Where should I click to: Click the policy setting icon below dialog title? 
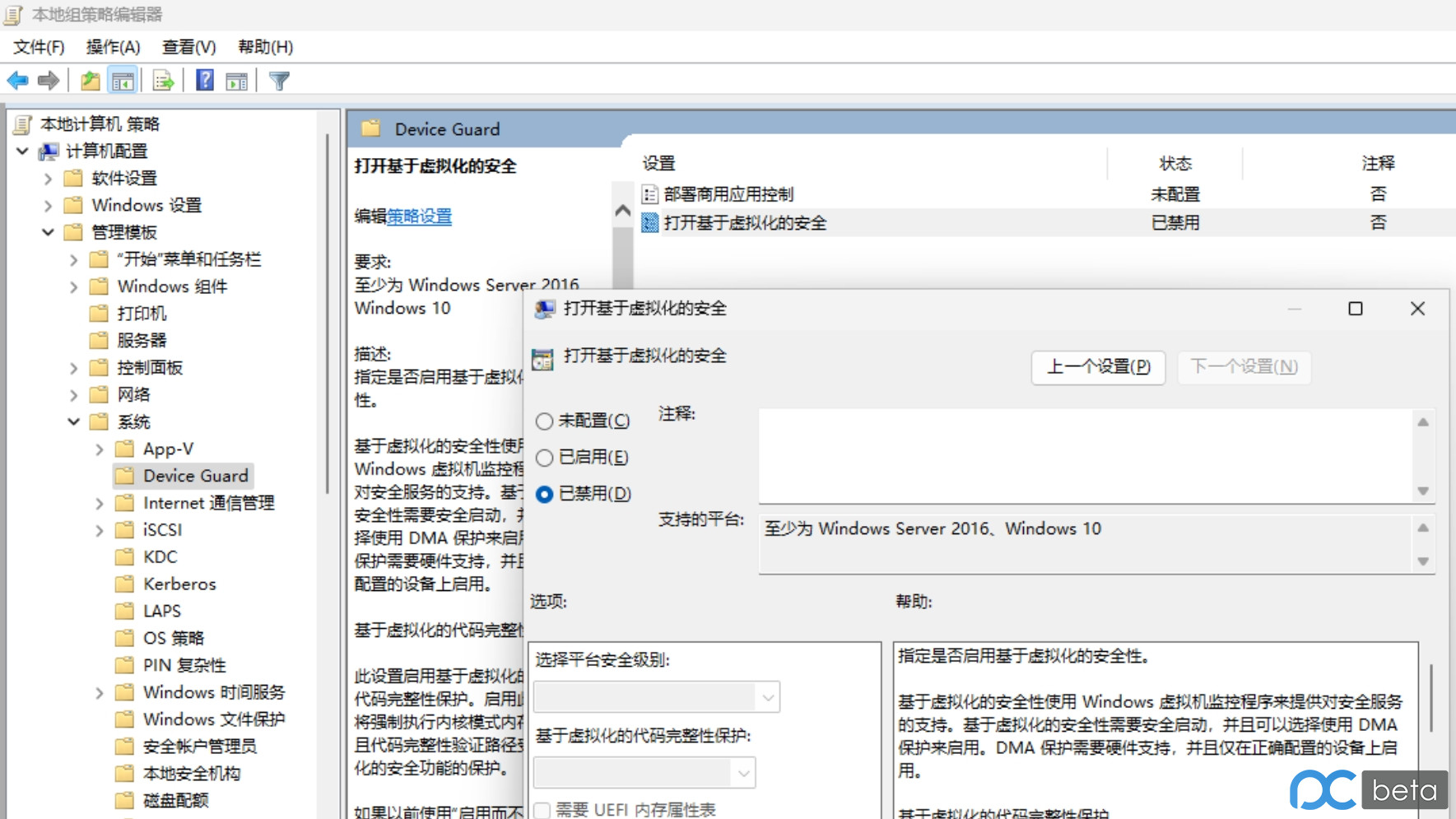click(542, 360)
